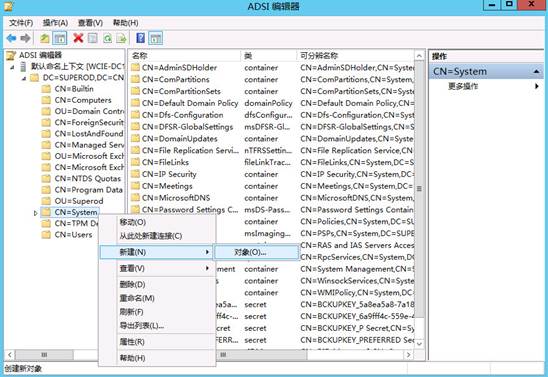The height and width of the screenshot is (377, 548).
Task: Toggle the Show/Hide console tree icon
Action: [60, 38]
